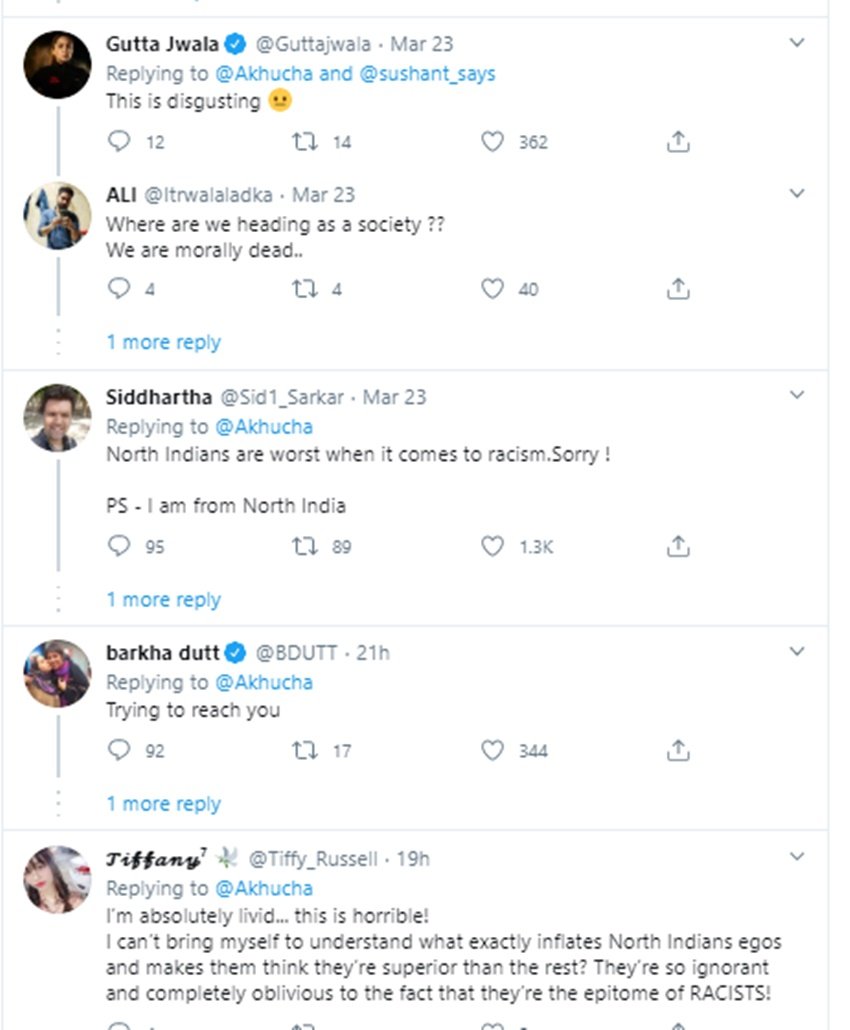Open the dropdown chevron on Gutta Jwala's tweet

click(797, 43)
